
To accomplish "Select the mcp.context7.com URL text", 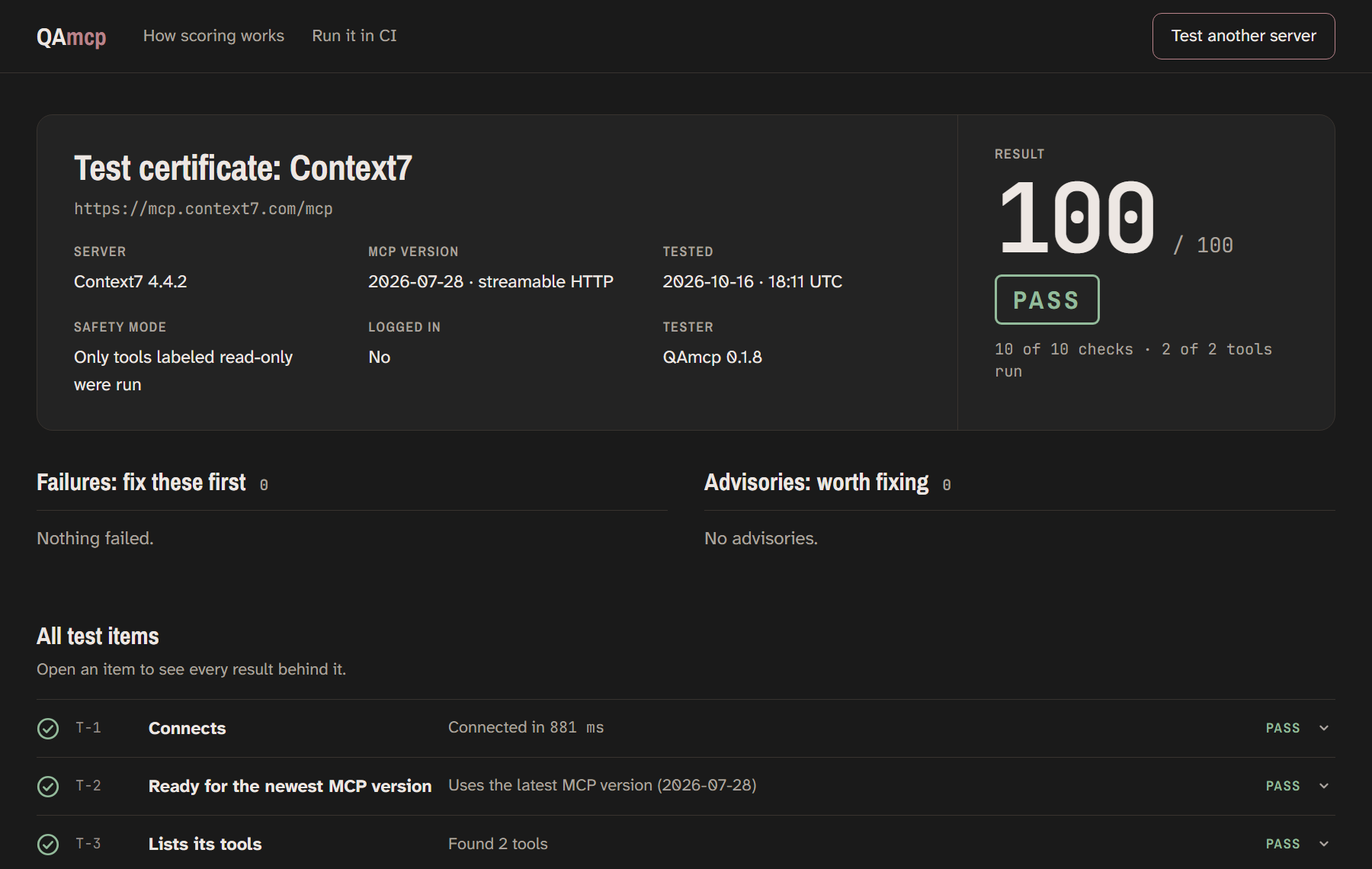I will point(204,209).
